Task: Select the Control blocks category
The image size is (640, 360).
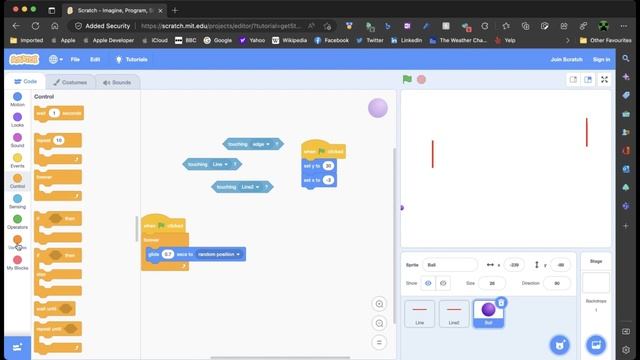Action: (17, 181)
